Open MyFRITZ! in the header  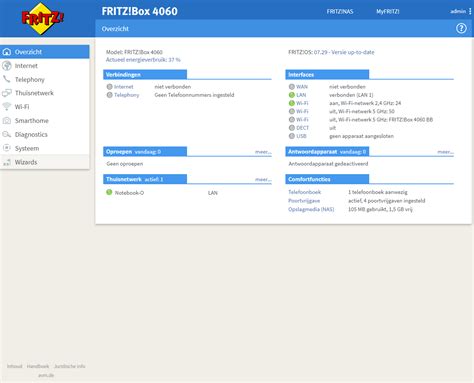[x=388, y=12]
